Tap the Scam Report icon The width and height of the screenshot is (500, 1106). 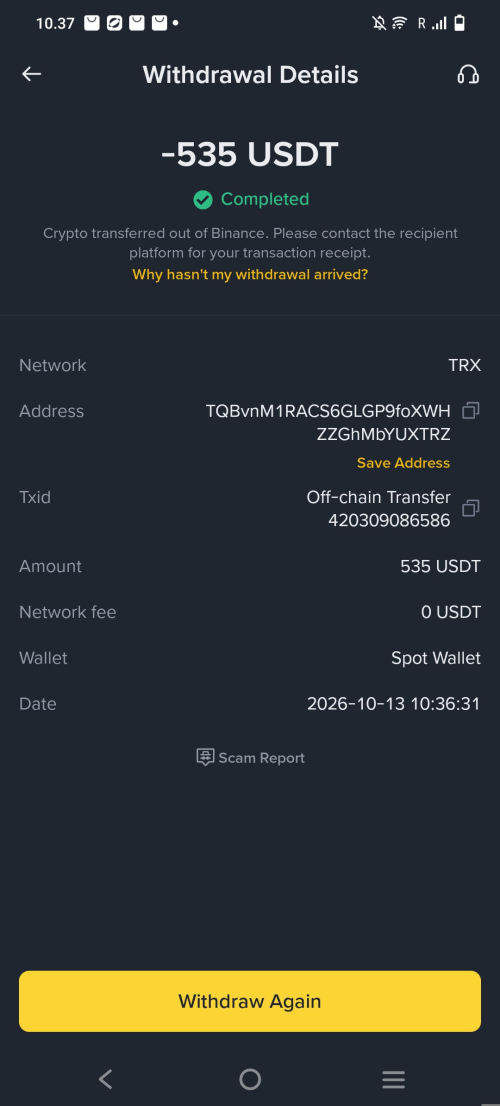pos(205,758)
